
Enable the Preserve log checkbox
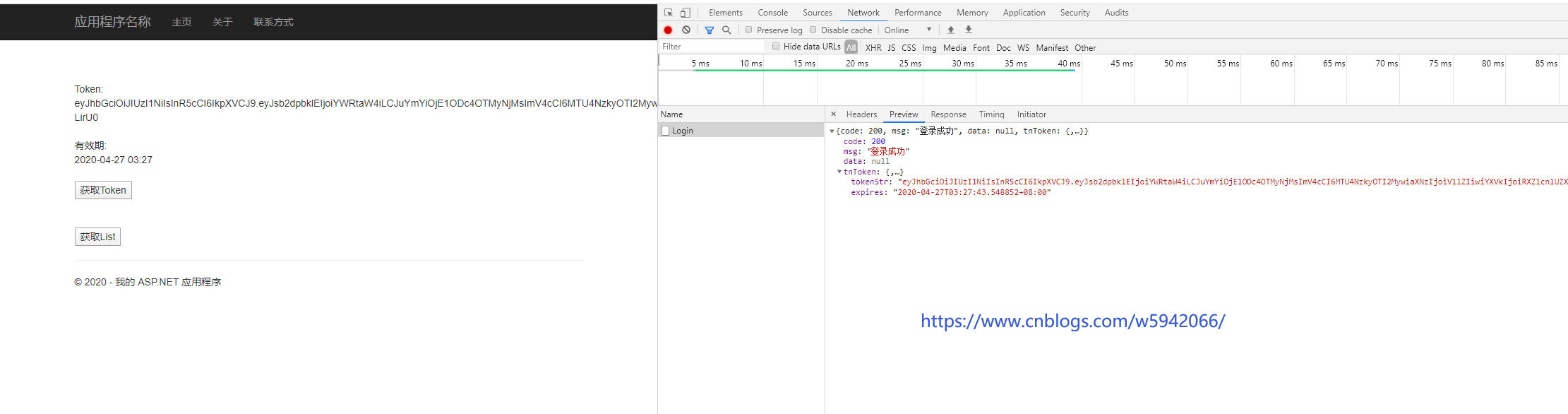(749, 30)
